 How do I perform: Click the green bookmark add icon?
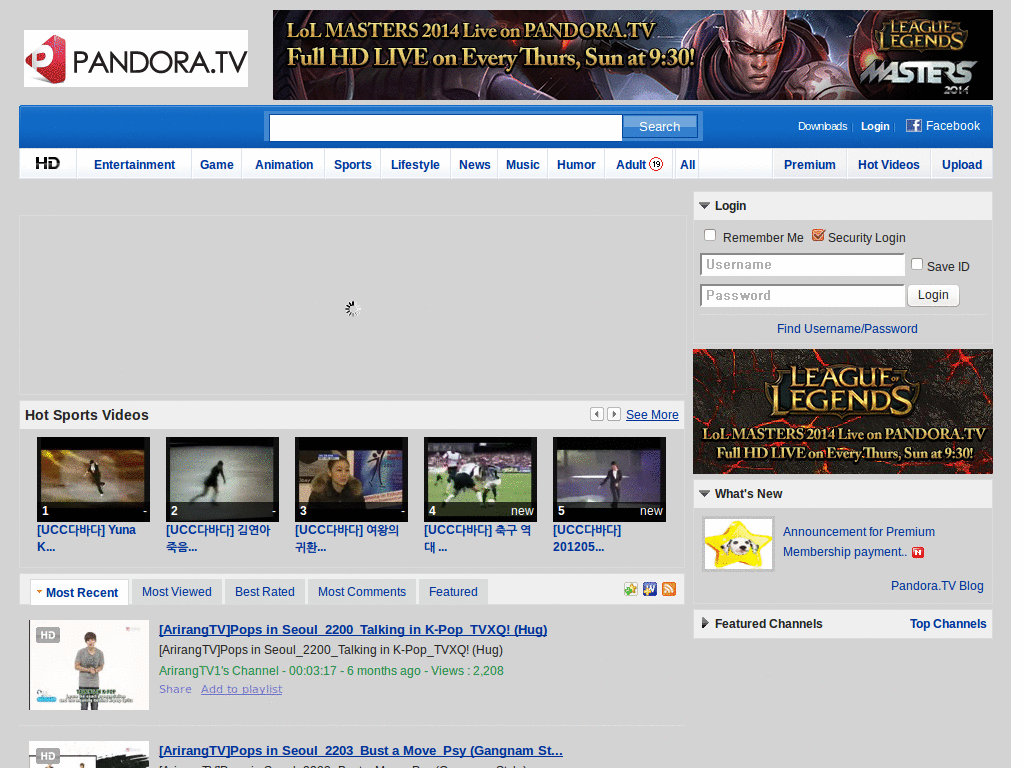coord(630,589)
